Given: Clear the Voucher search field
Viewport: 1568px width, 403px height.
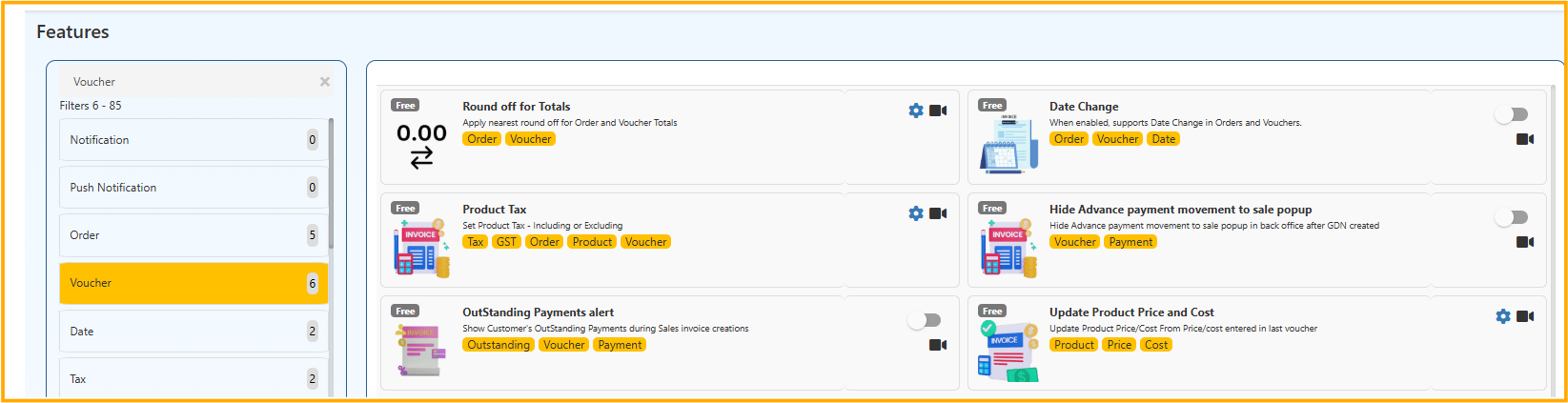Looking at the screenshot, I should [325, 82].
